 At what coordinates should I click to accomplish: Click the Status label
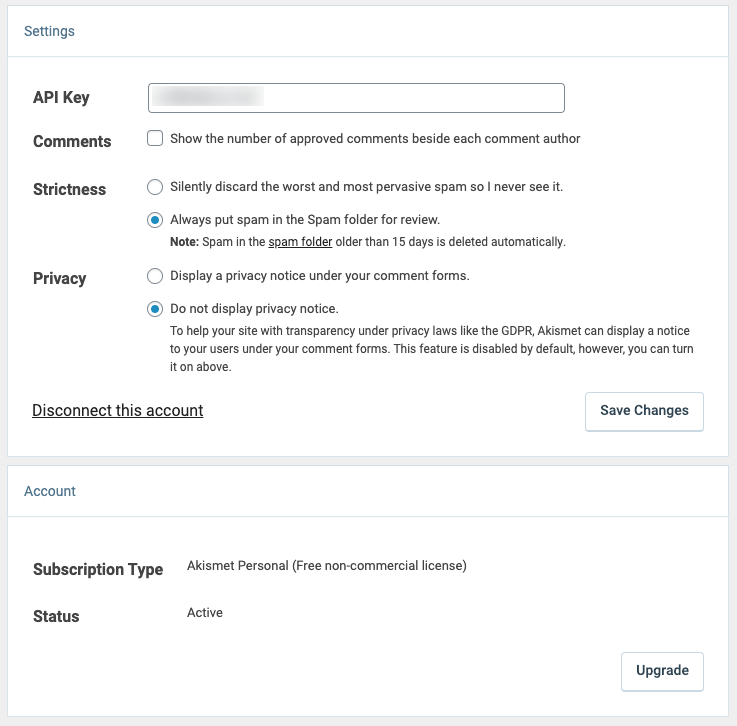(x=56, y=616)
